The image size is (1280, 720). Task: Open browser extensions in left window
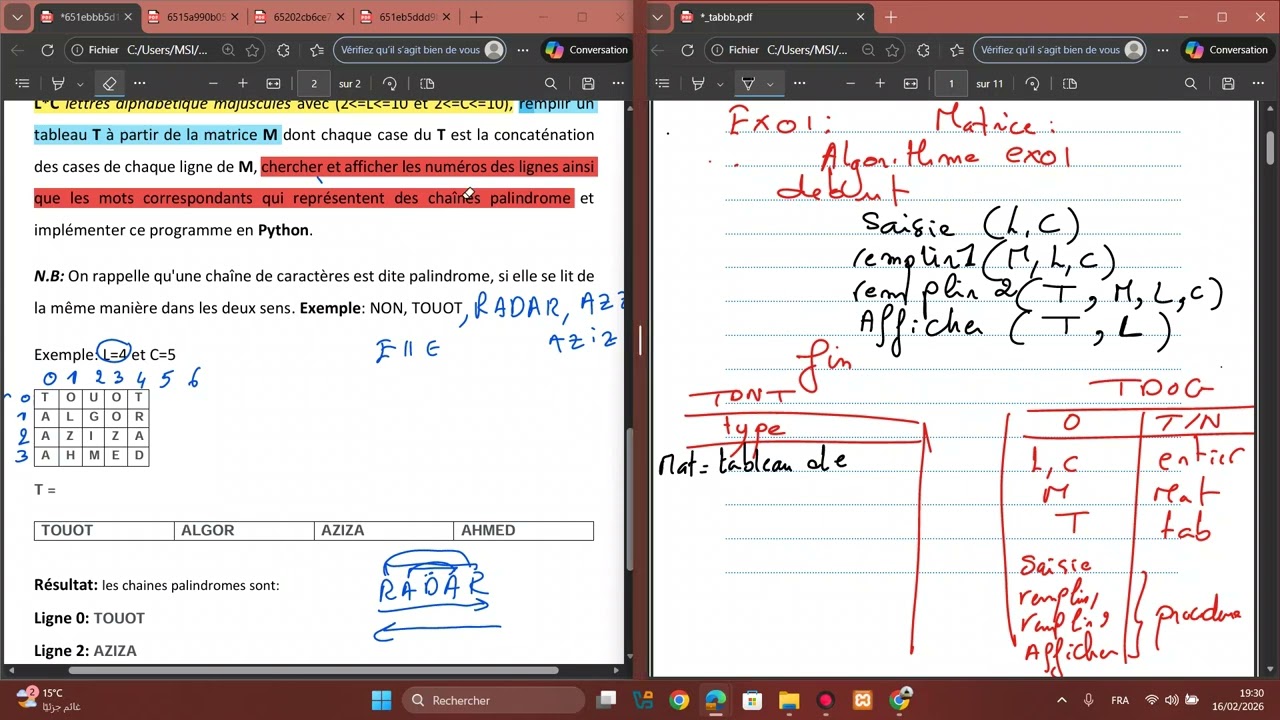pos(283,50)
